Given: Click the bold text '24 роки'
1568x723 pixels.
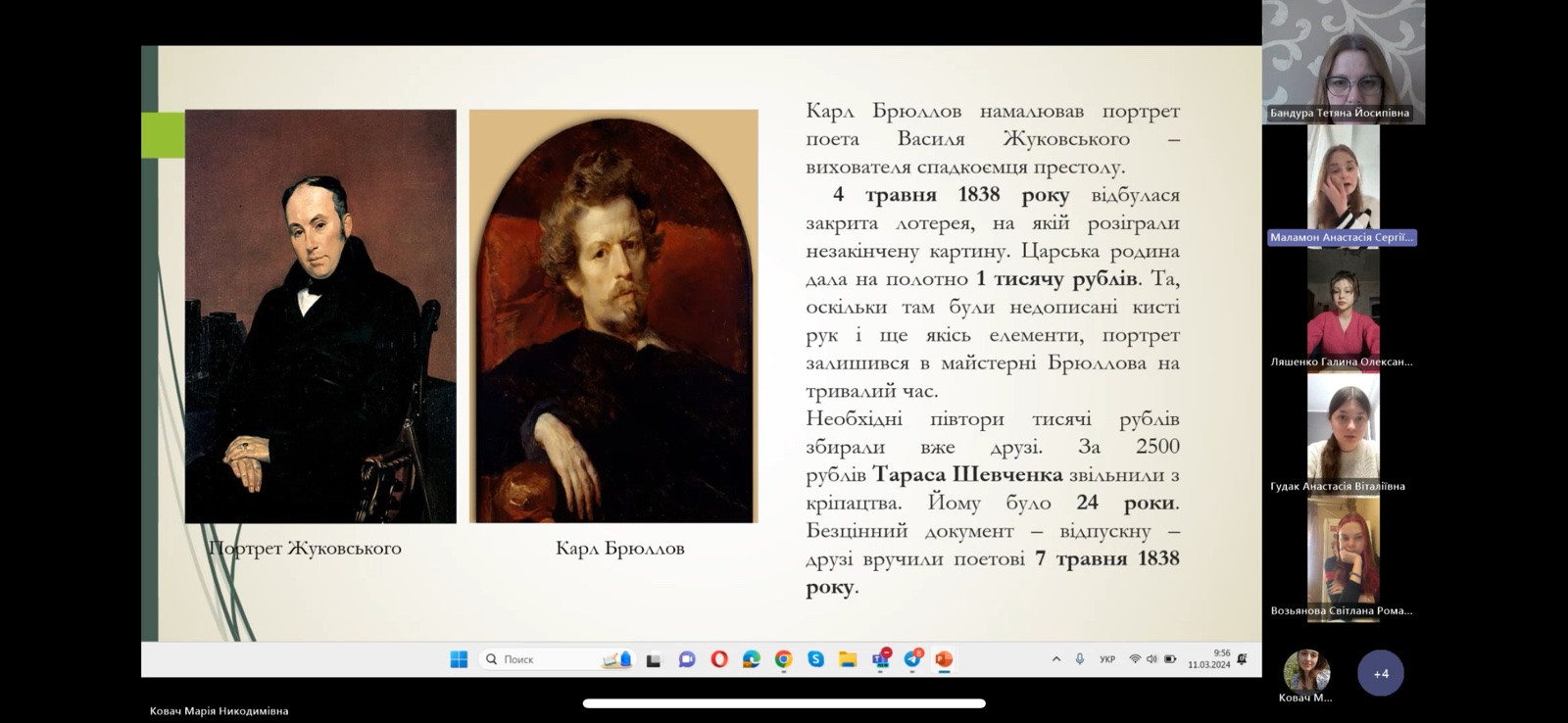Looking at the screenshot, I should [x=1126, y=503].
